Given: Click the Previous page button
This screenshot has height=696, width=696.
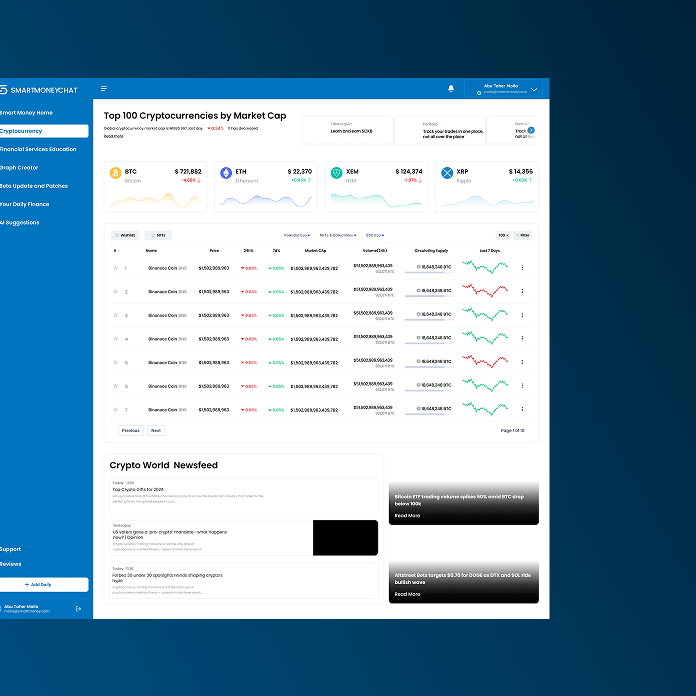Looking at the screenshot, I should (130, 431).
